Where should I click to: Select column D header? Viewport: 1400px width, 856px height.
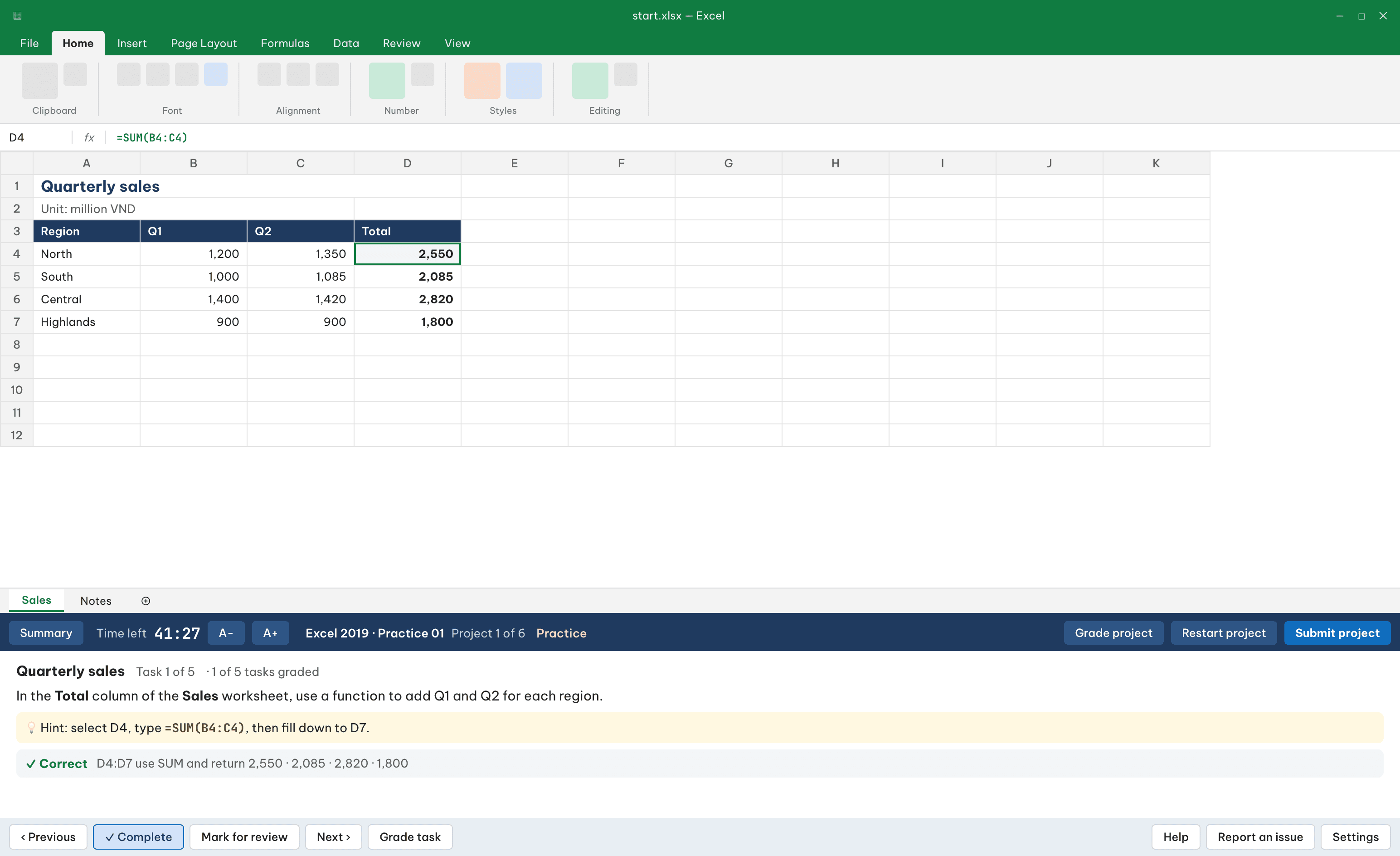(x=408, y=163)
